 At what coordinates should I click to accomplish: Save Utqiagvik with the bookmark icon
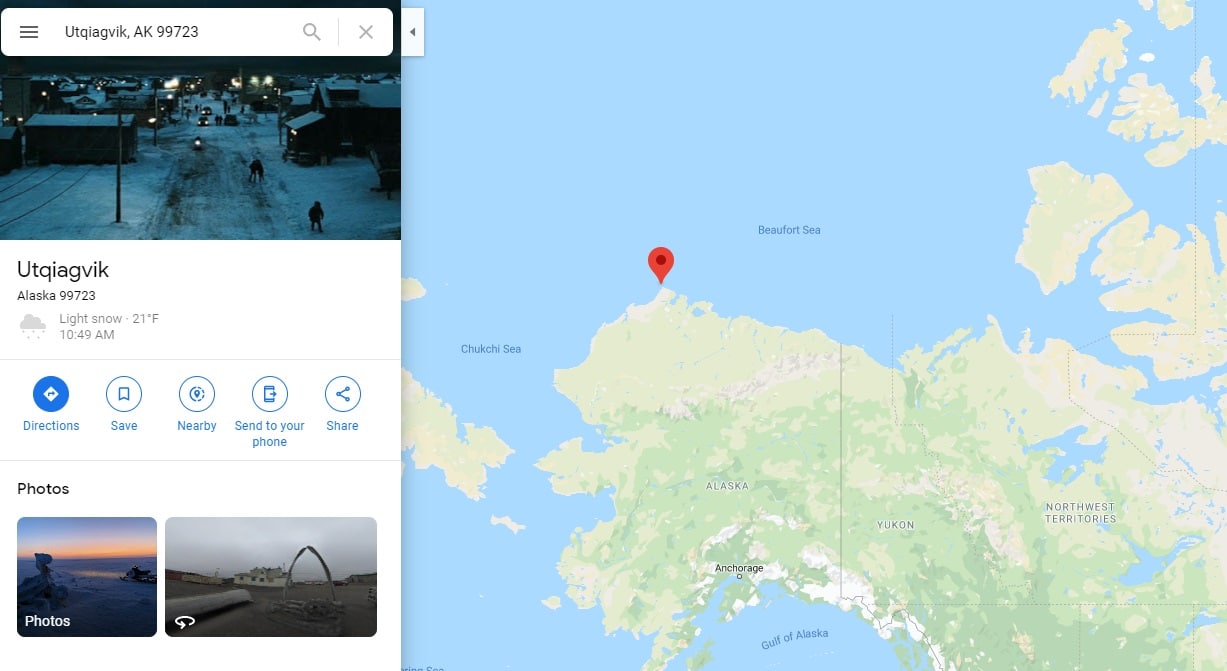[124, 394]
